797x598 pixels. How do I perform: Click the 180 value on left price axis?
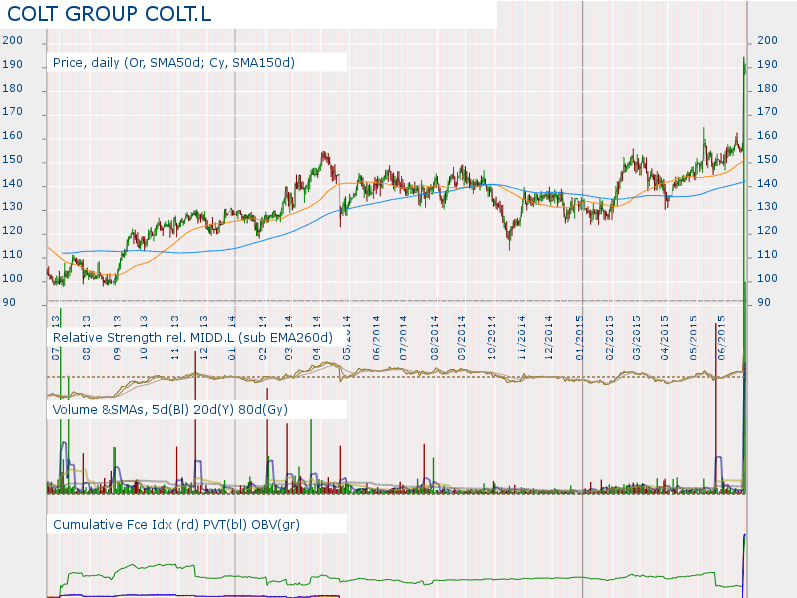pos(13,88)
